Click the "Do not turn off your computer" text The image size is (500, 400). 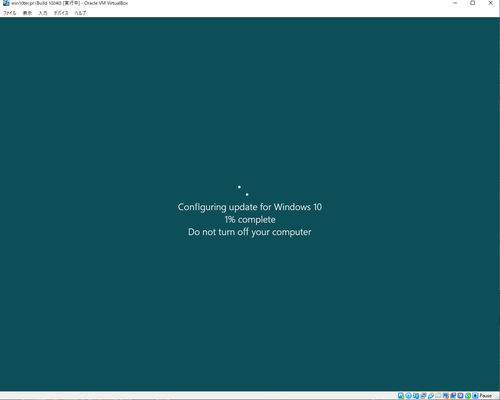250,232
